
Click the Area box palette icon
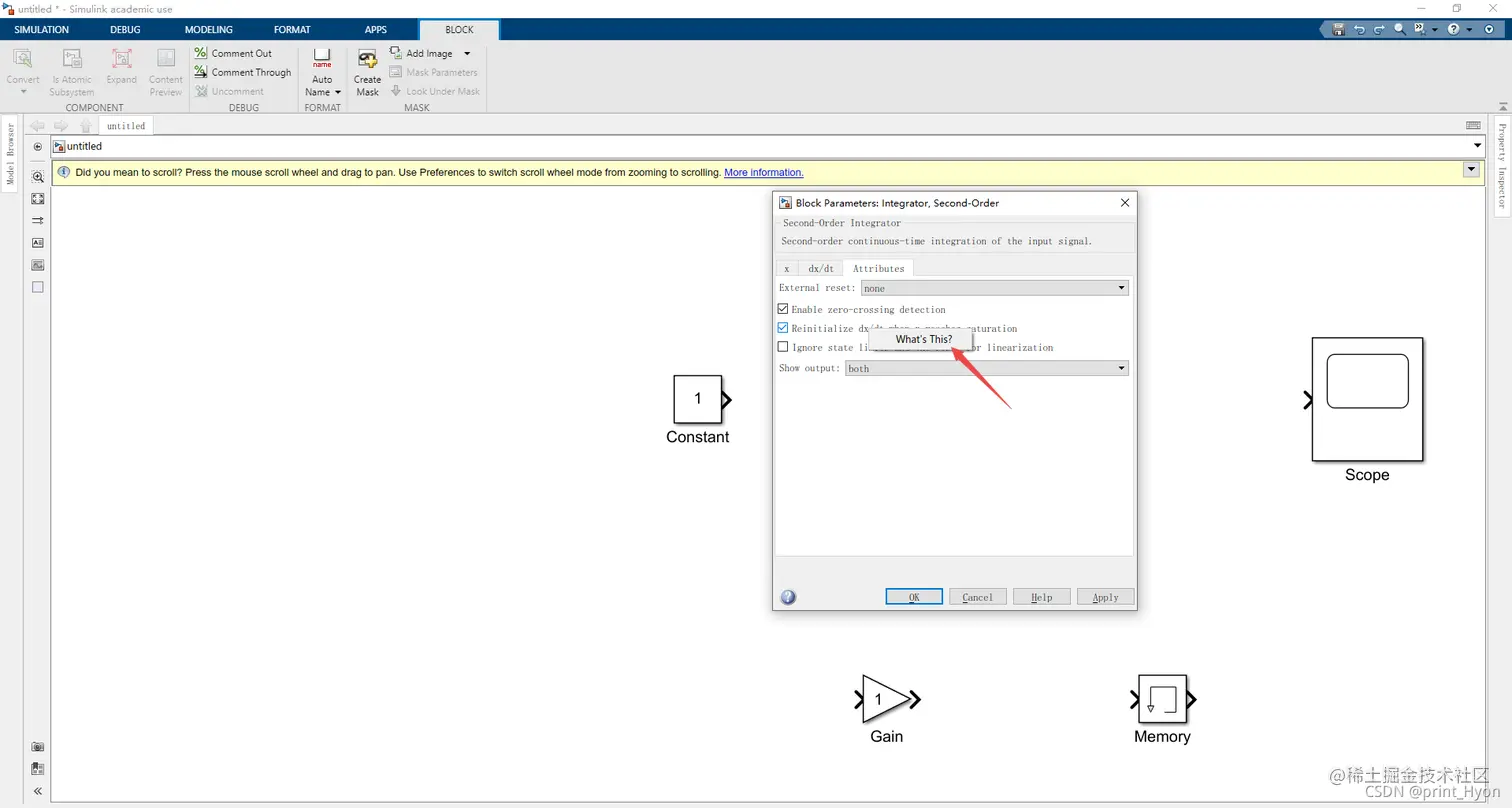pyautogui.click(x=38, y=287)
